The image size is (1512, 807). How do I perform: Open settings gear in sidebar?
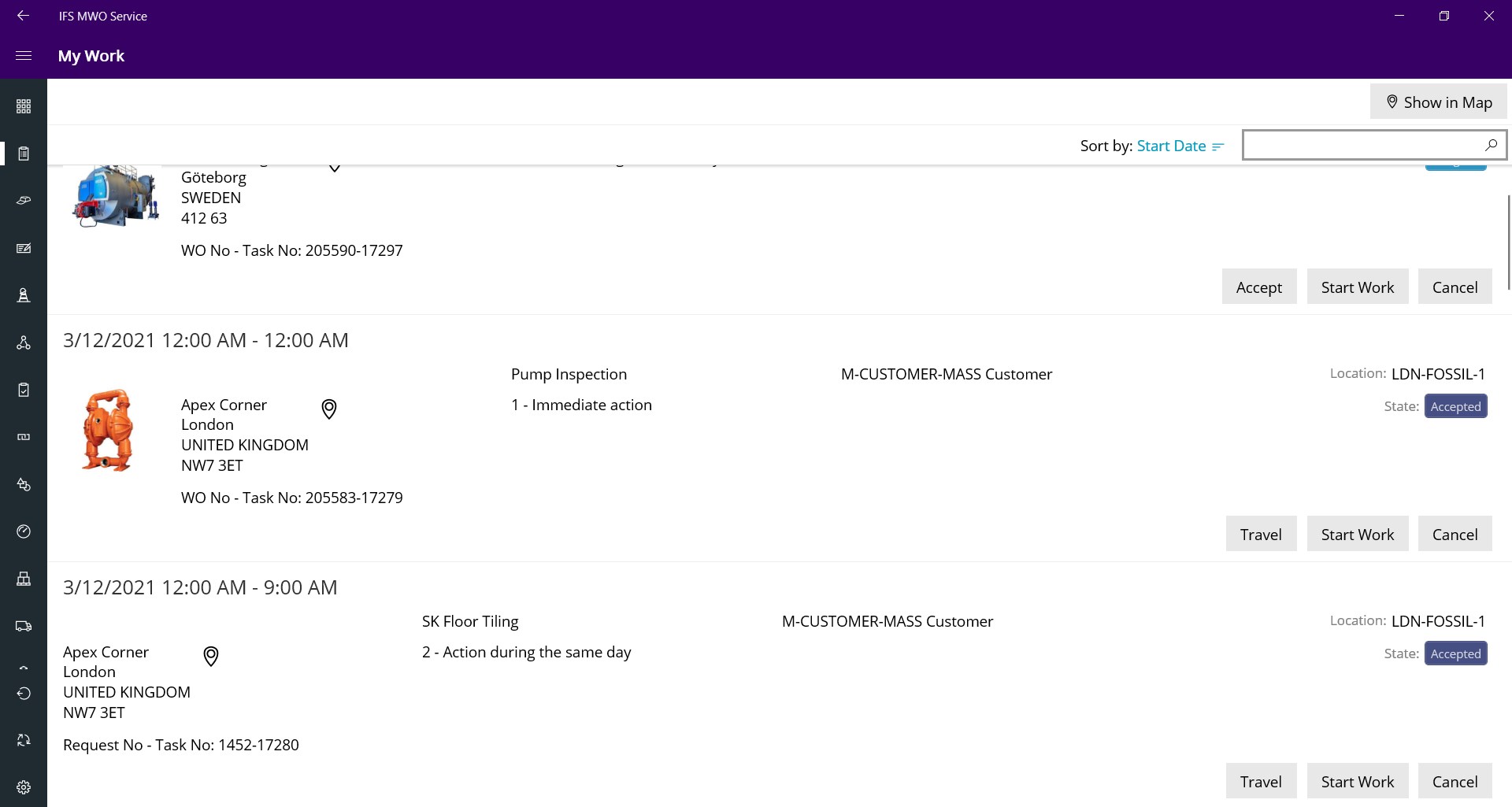point(24,787)
